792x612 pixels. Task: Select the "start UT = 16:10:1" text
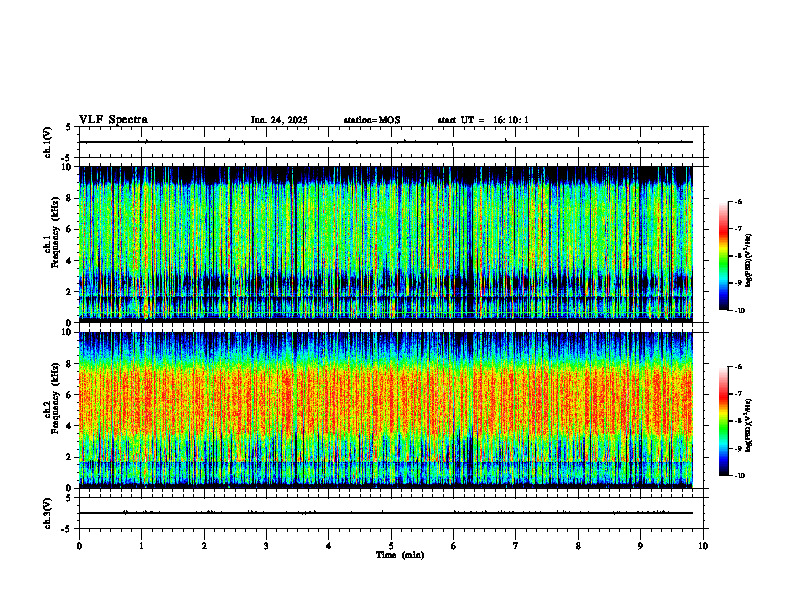point(483,120)
